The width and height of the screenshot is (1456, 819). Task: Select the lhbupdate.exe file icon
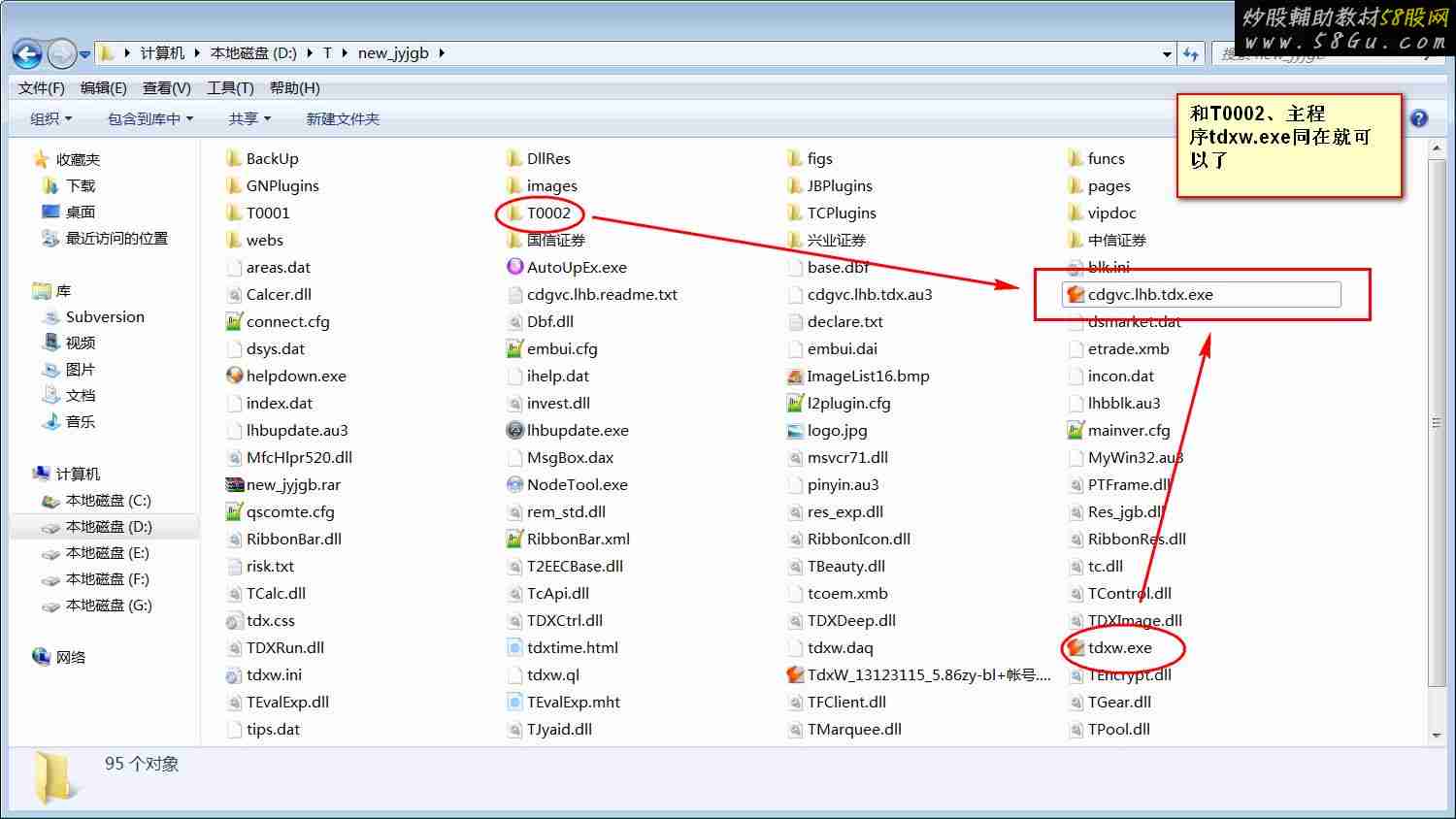[514, 430]
